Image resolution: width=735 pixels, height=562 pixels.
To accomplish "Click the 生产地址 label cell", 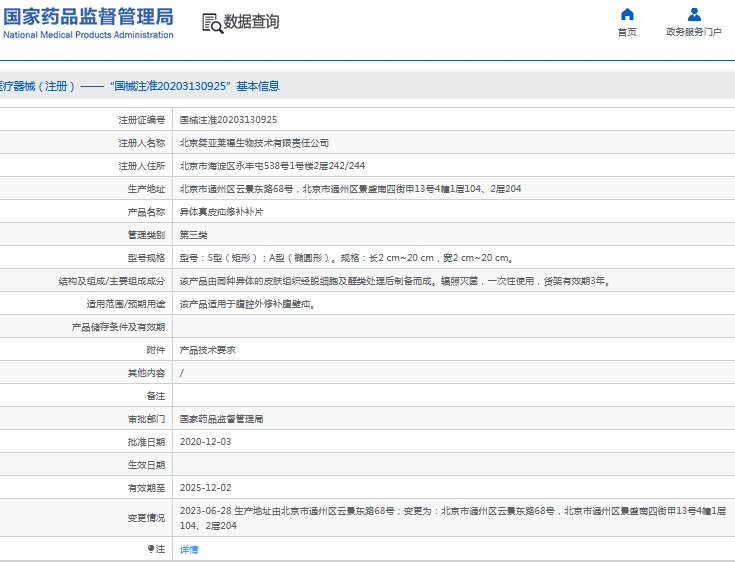I will point(146,189).
